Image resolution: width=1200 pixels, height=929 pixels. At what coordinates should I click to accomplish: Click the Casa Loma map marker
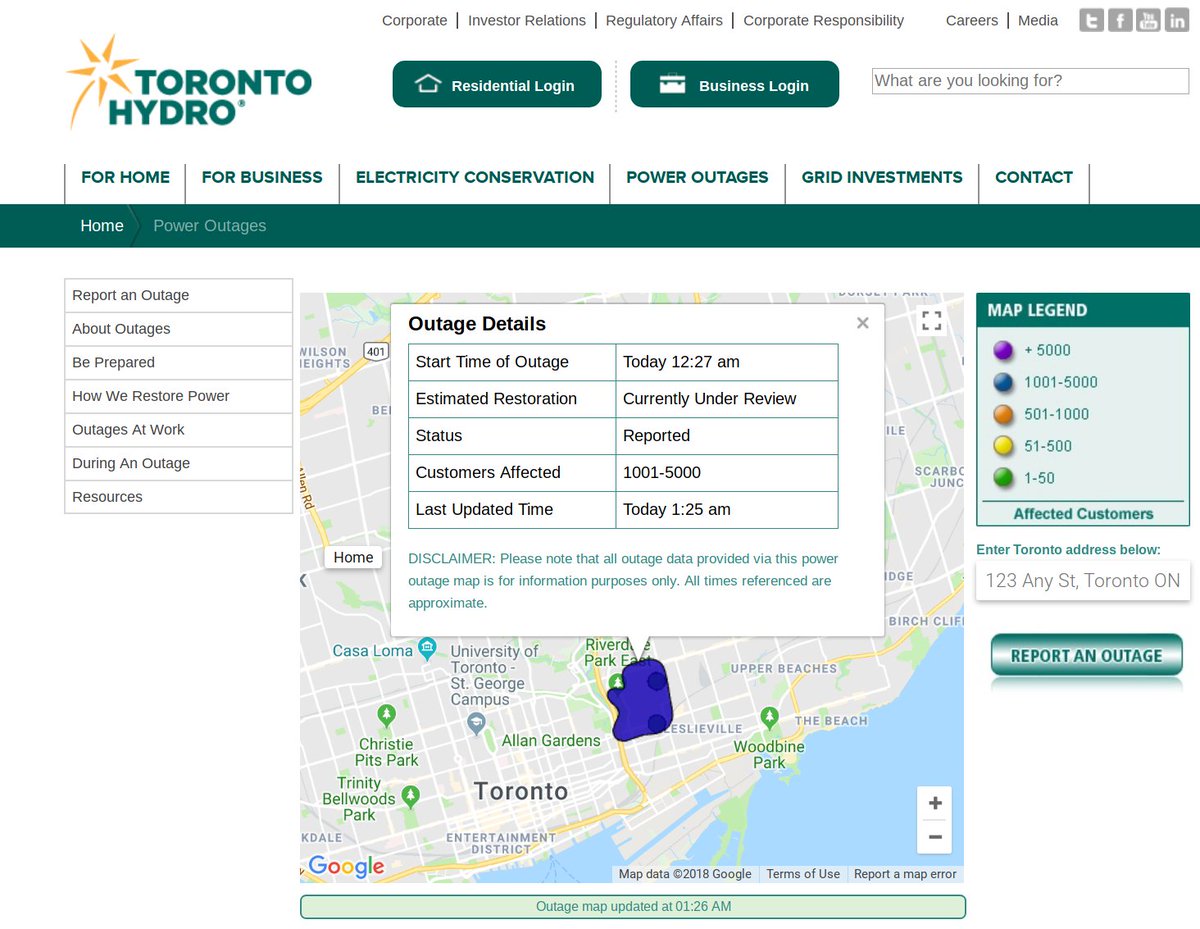pyautogui.click(x=427, y=649)
